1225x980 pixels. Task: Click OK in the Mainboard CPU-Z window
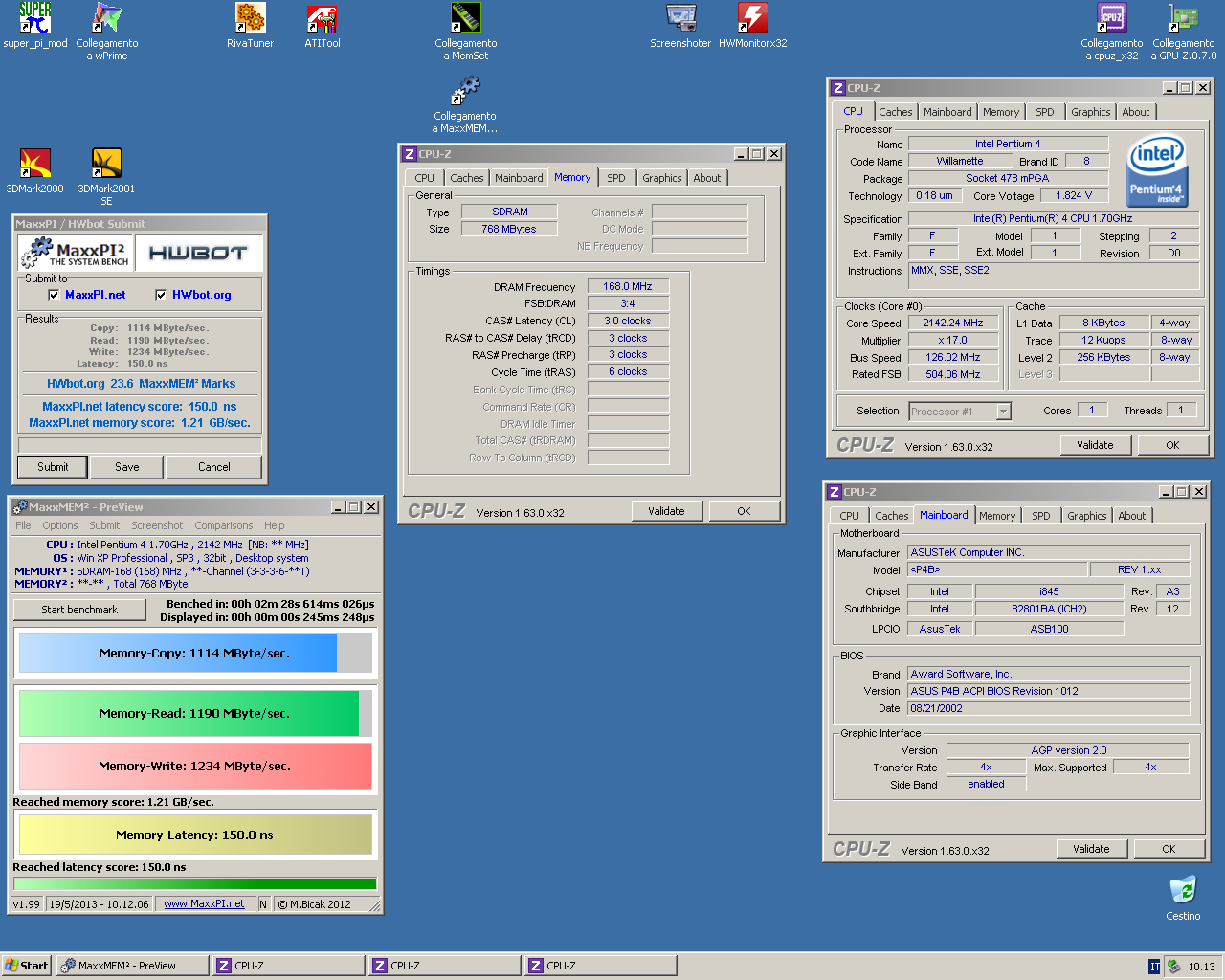coord(1169,849)
